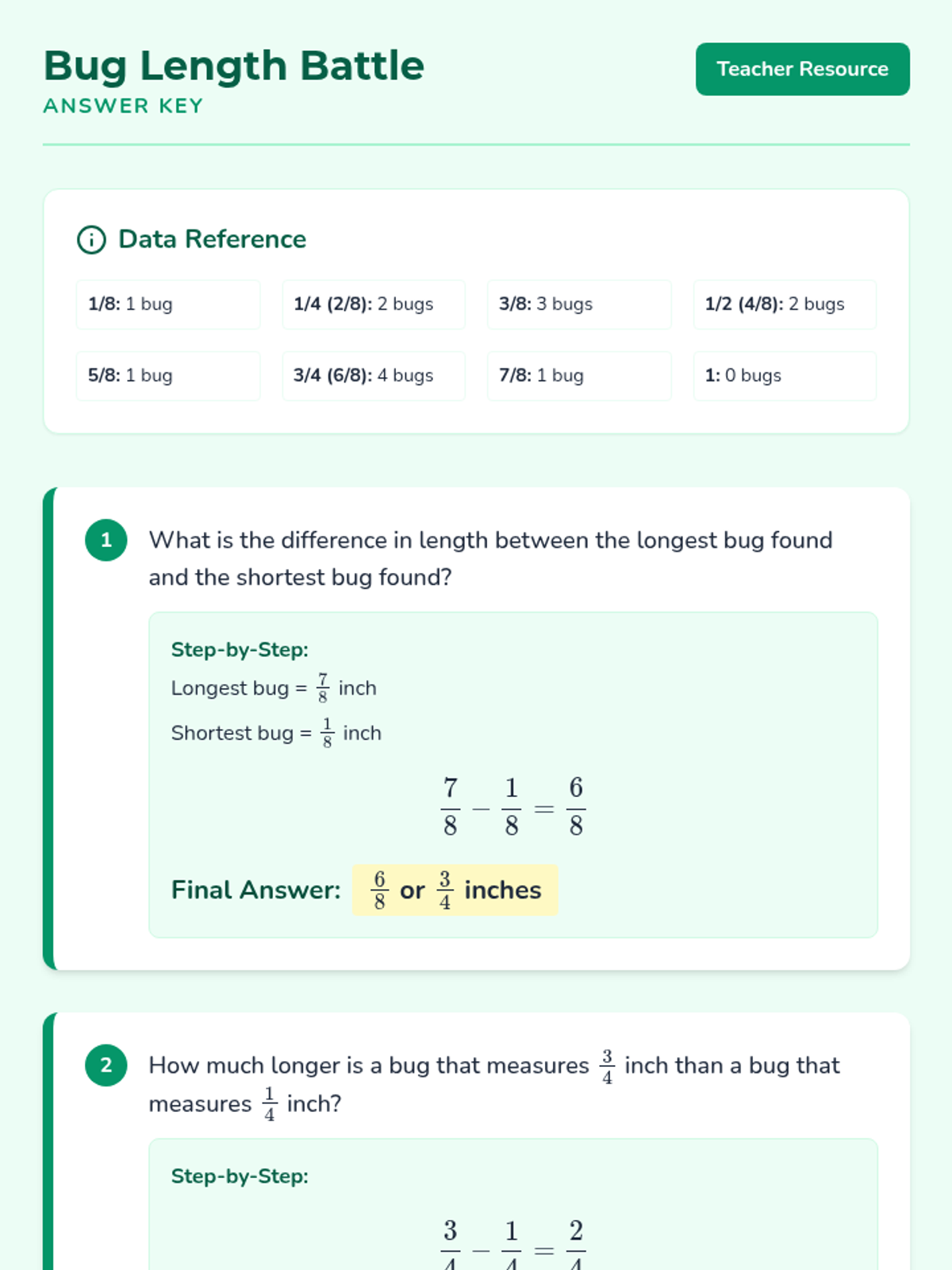The height and width of the screenshot is (1270, 952).
Task: Select the 1/8: 1 bug data cell
Action: [167, 304]
